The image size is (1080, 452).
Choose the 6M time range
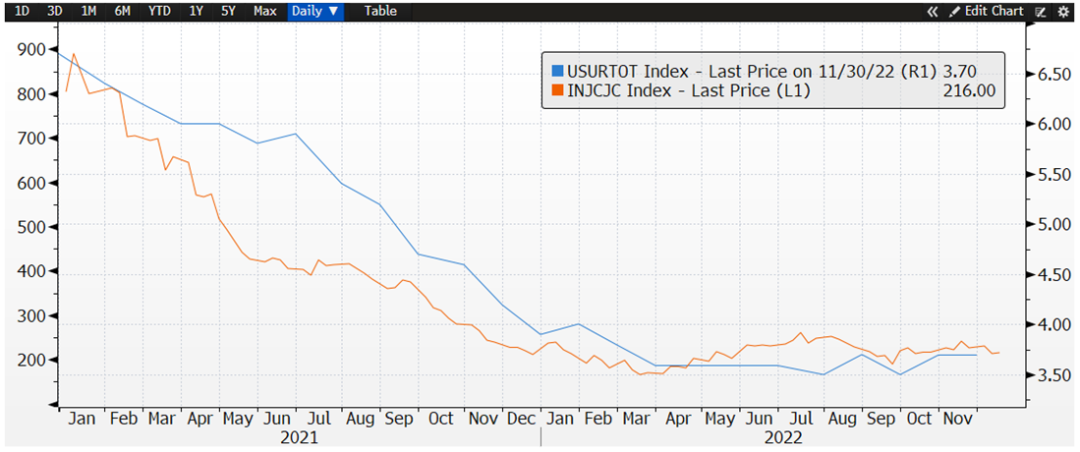122,11
